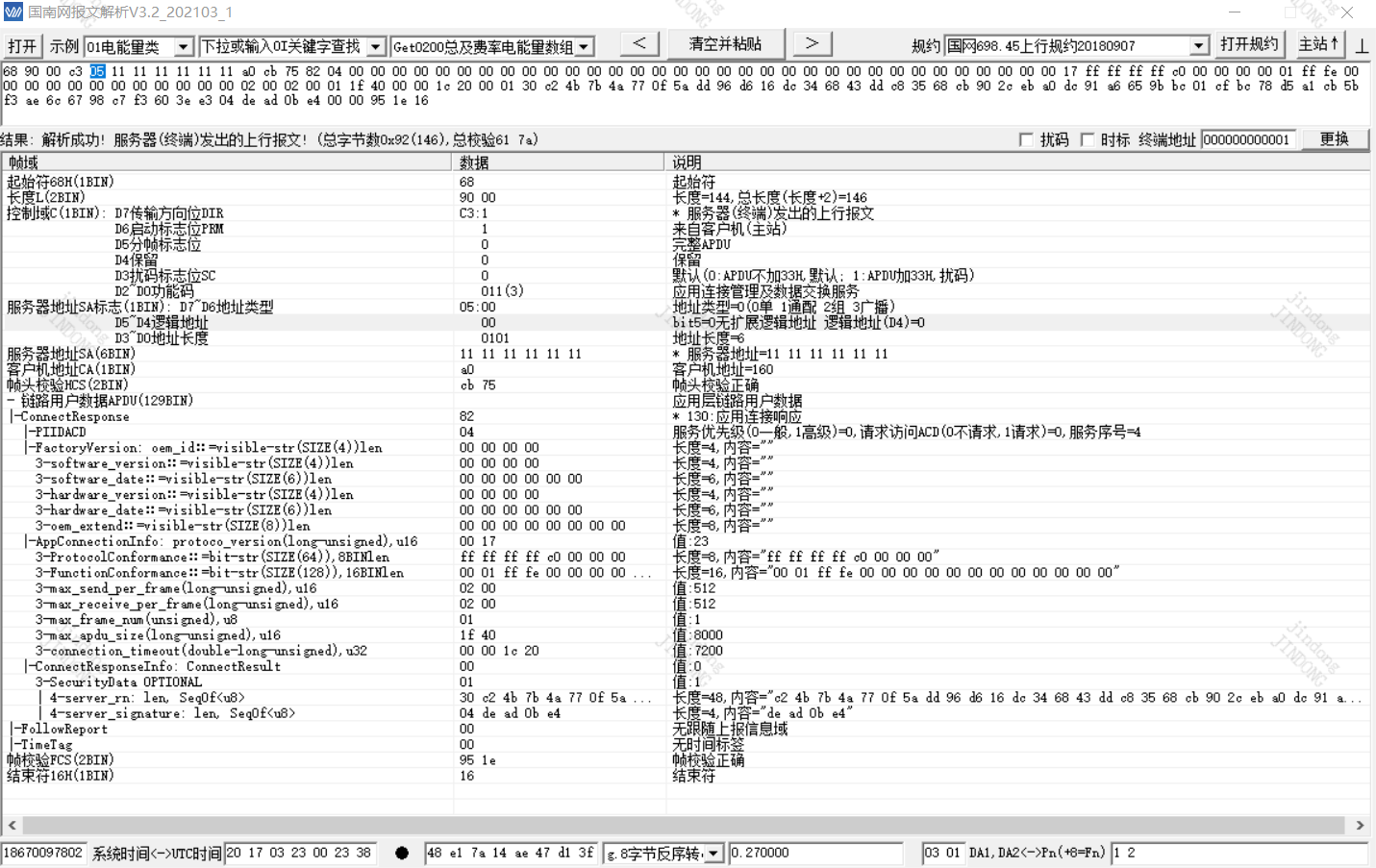The image size is (1376, 868).
Task: Open the 下拉或输入OI关键字查找 dropdown
Action: pyautogui.click(x=377, y=46)
